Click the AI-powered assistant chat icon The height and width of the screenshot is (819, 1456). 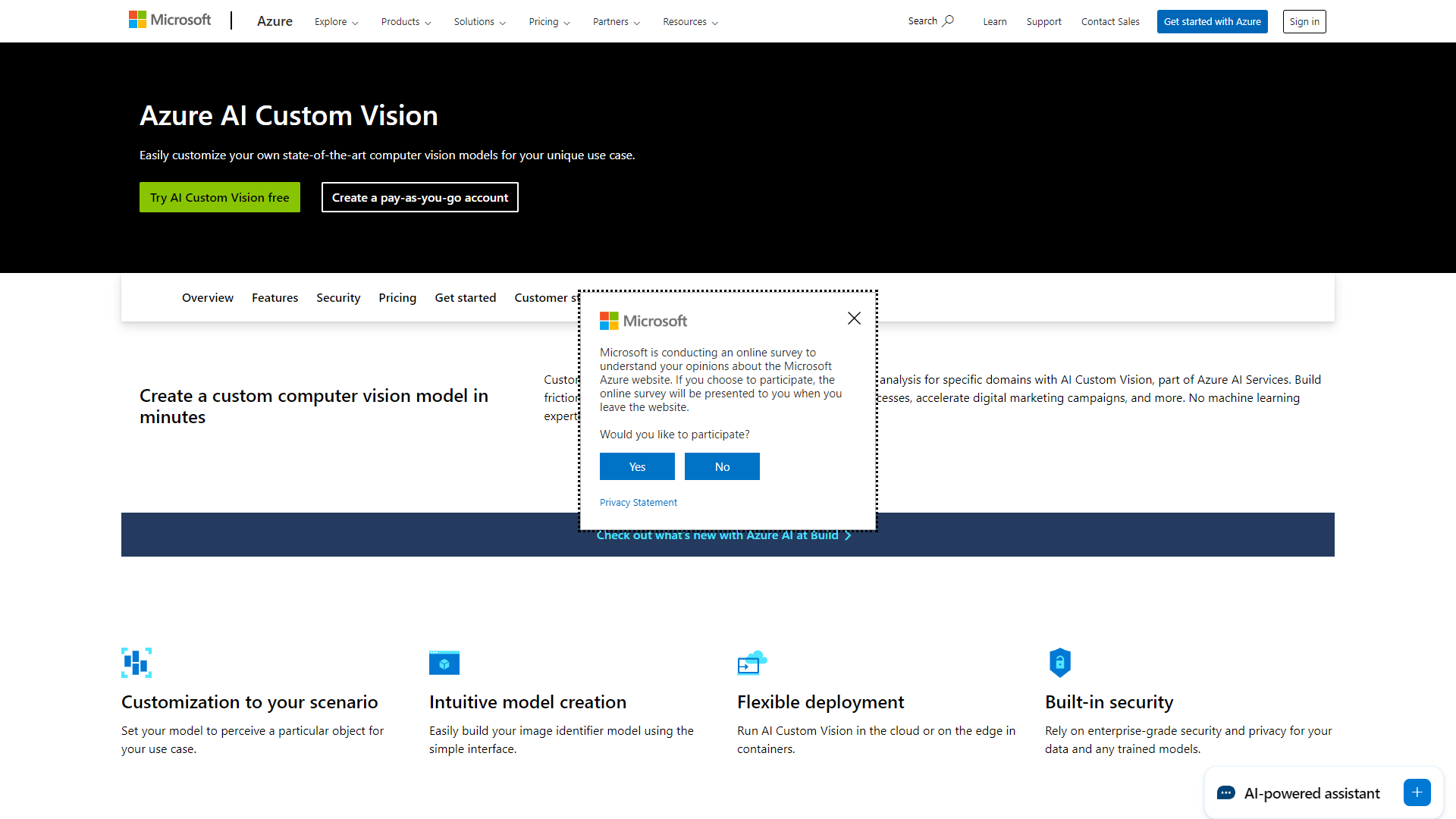coord(1225,793)
